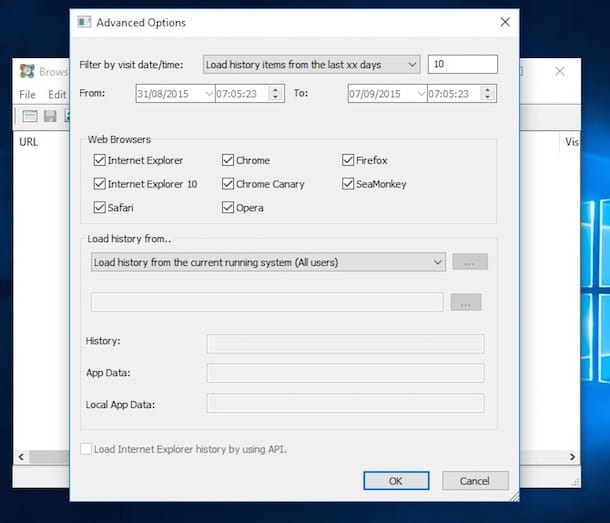Click the BrowsingHistoryView app icon in background window

pos(27,71)
